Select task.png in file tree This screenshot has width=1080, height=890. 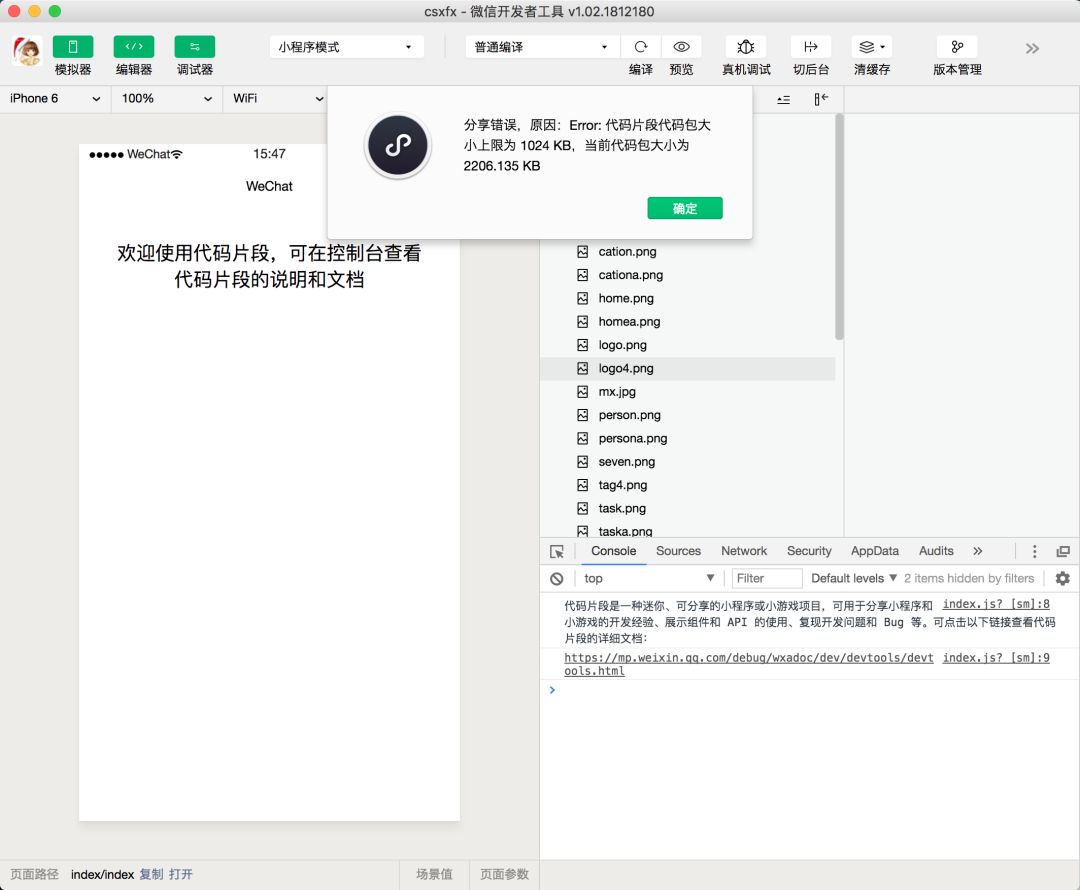(621, 509)
